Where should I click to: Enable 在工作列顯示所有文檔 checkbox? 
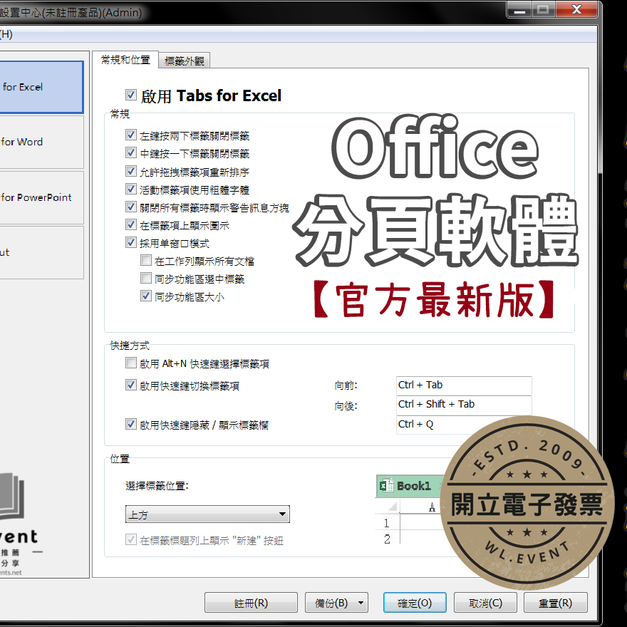pos(146,260)
